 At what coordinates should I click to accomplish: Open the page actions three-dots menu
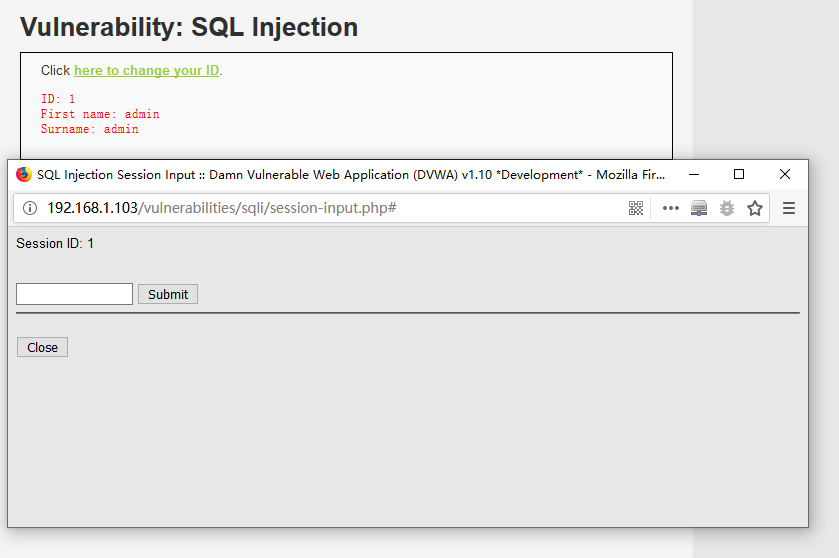click(x=670, y=208)
